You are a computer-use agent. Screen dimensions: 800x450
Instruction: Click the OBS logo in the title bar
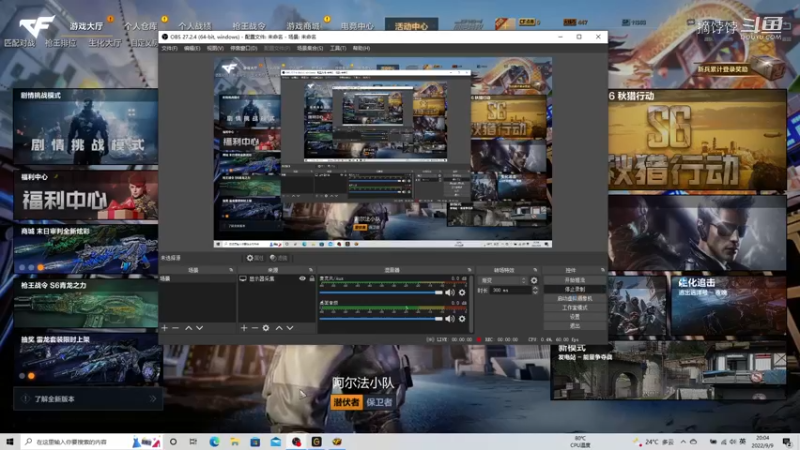coord(165,37)
